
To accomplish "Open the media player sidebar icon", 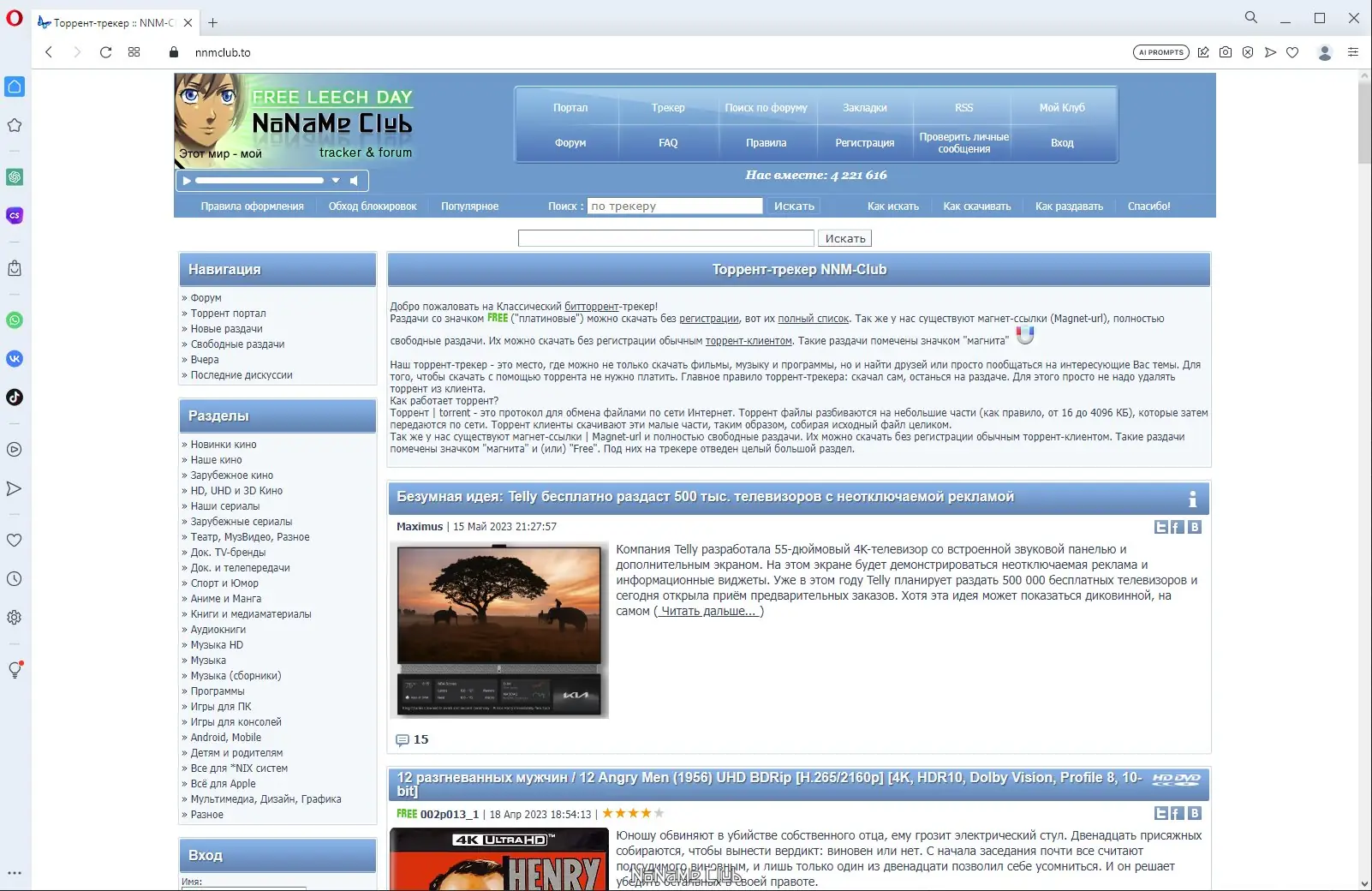I will click(15, 450).
